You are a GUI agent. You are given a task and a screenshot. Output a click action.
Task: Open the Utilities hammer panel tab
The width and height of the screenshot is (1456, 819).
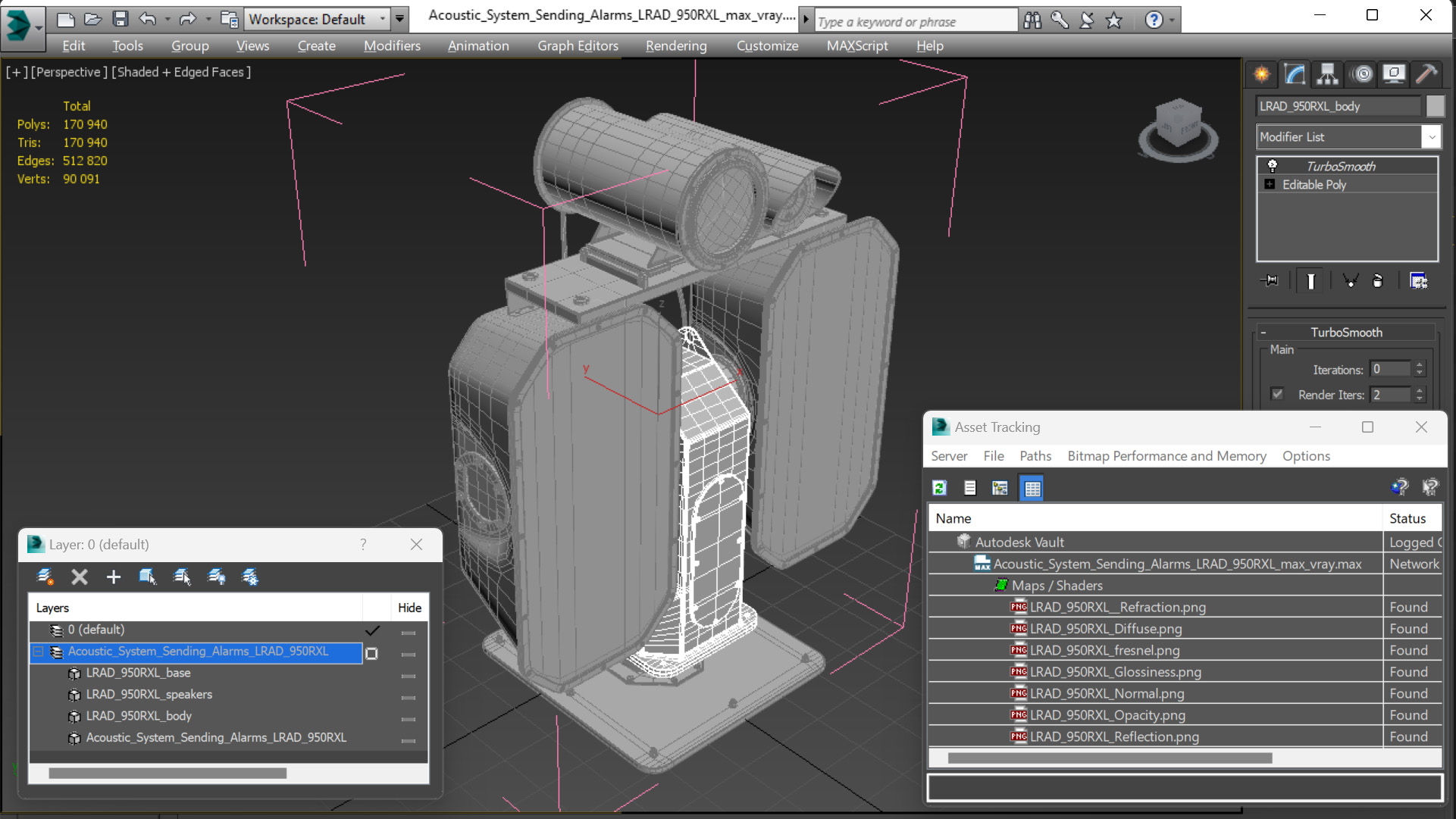pyautogui.click(x=1426, y=73)
